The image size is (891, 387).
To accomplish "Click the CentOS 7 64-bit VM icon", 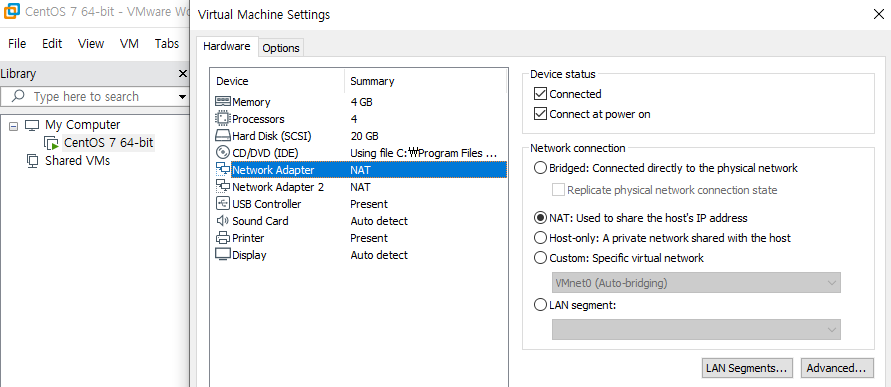I will pyautogui.click(x=52, y=143).
